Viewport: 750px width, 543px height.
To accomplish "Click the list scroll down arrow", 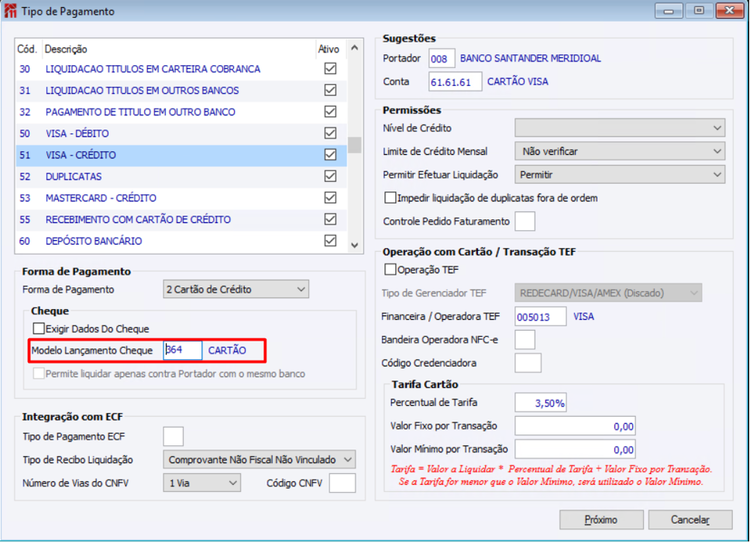I will [x=354, y=245].
